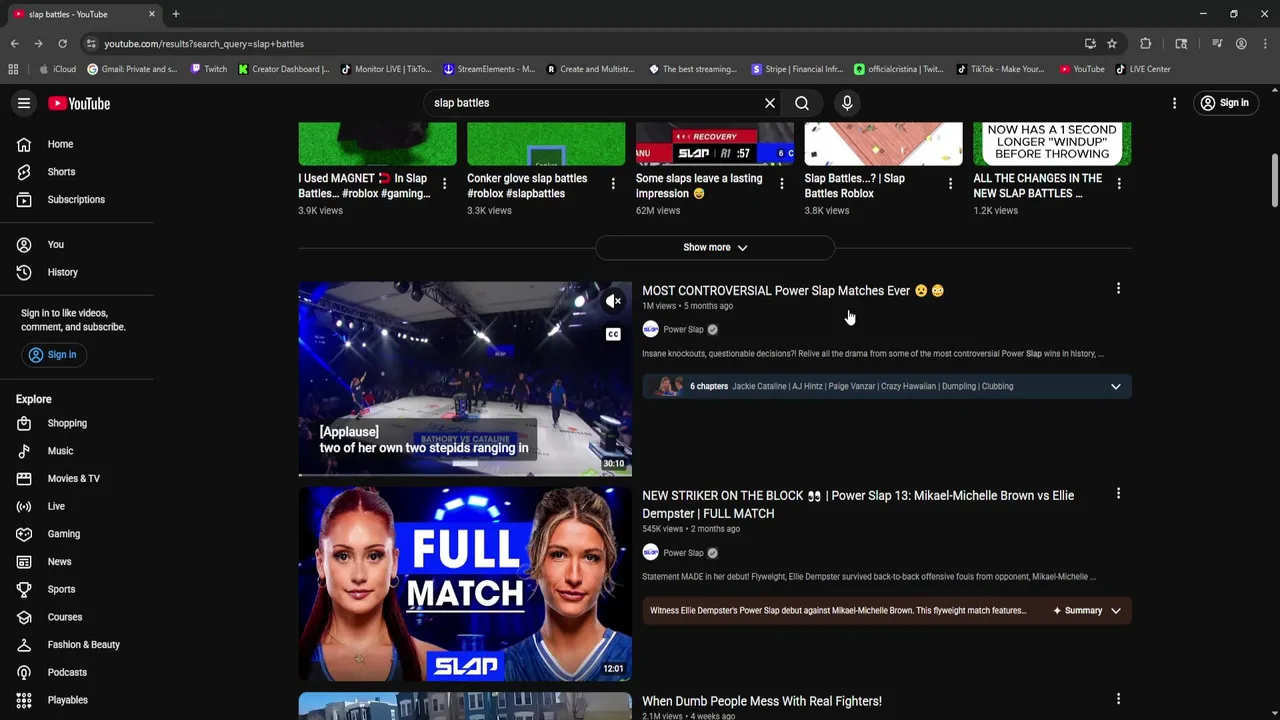Open 'When Dumb People Mess With Real Fighters' title

tap(762, 701)
